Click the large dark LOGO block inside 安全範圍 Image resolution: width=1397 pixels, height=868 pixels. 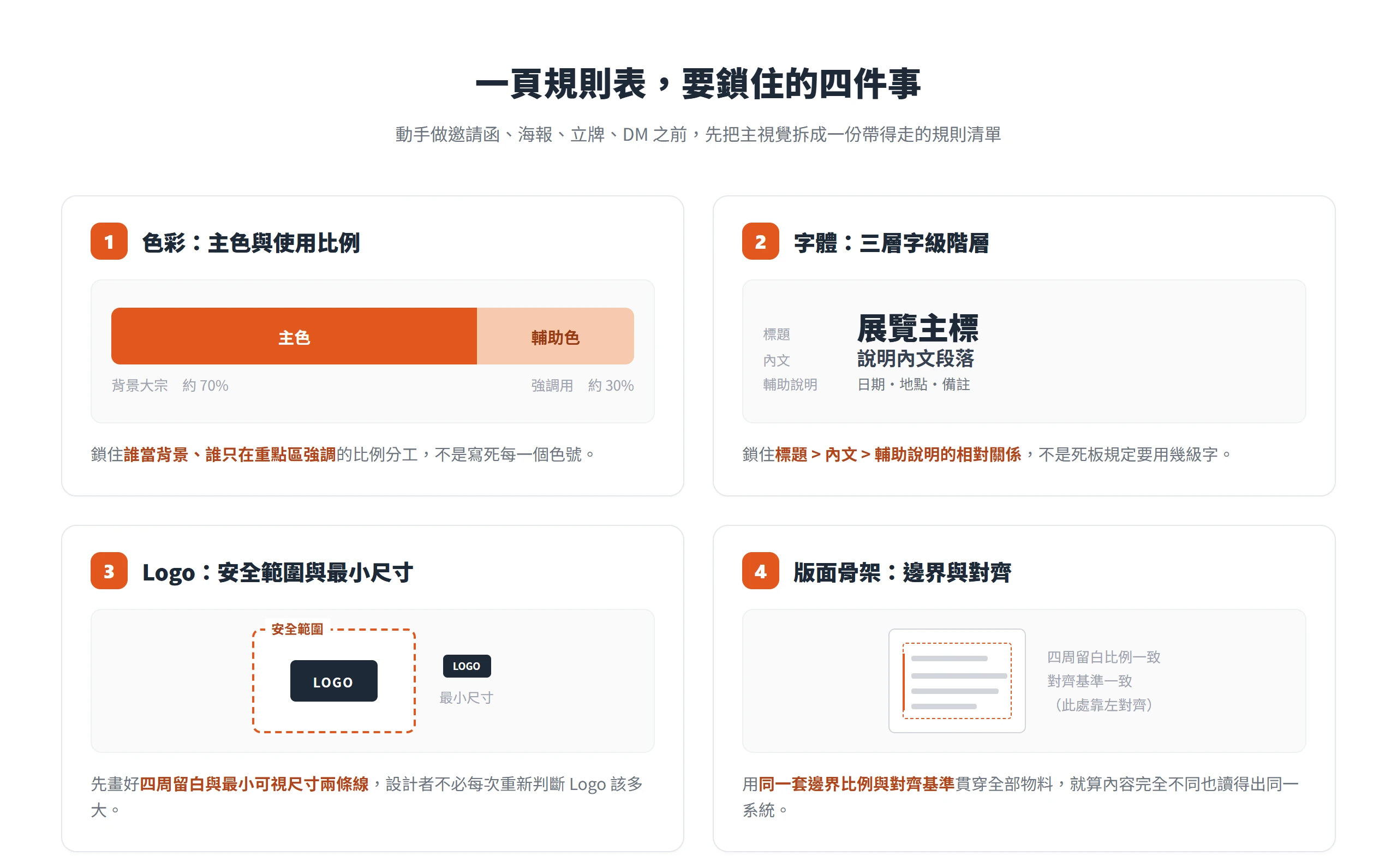pos(333,681)
